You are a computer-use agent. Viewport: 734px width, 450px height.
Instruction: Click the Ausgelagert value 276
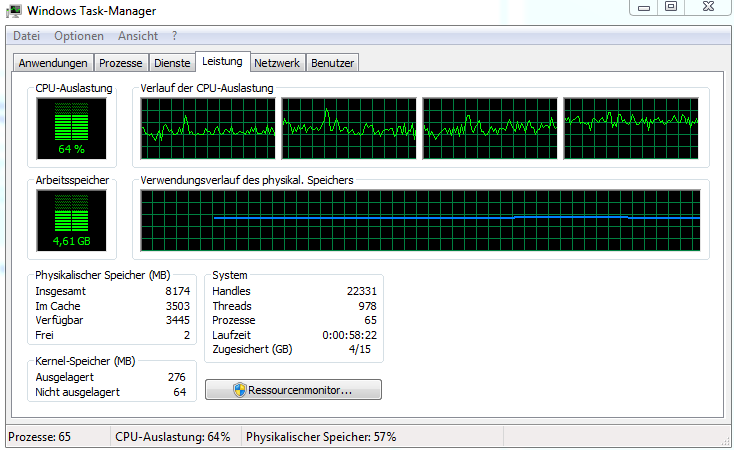pyautogui.click(x=176, y=377)
